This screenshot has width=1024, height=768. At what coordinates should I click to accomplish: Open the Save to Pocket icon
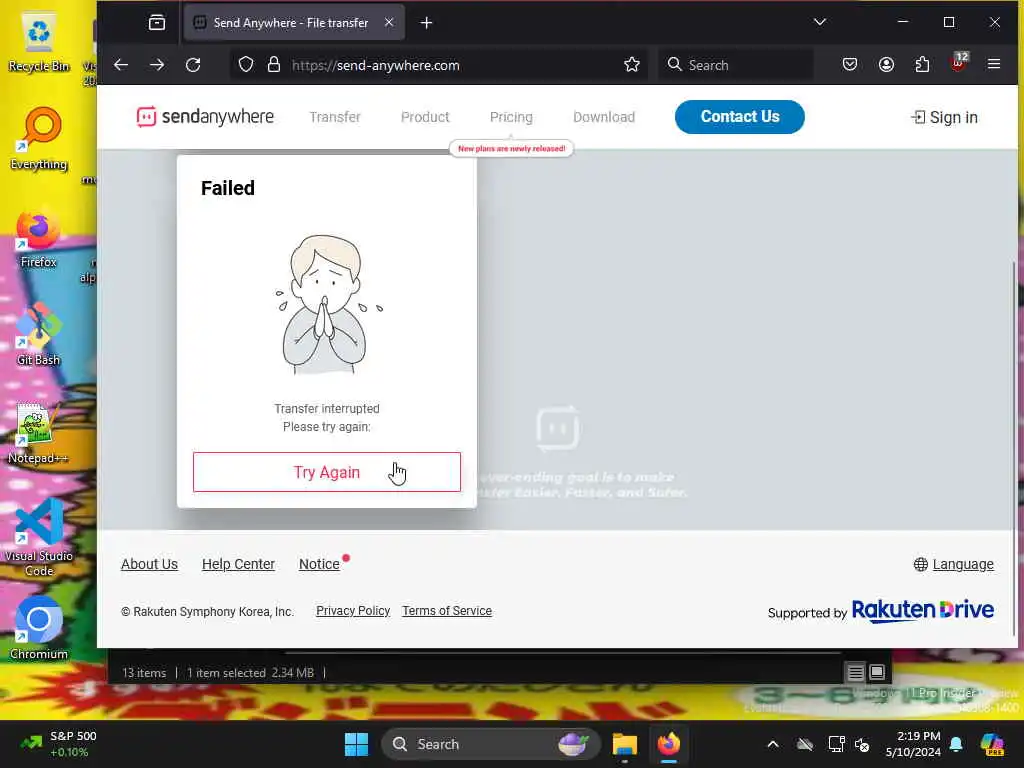click(850, 65)
